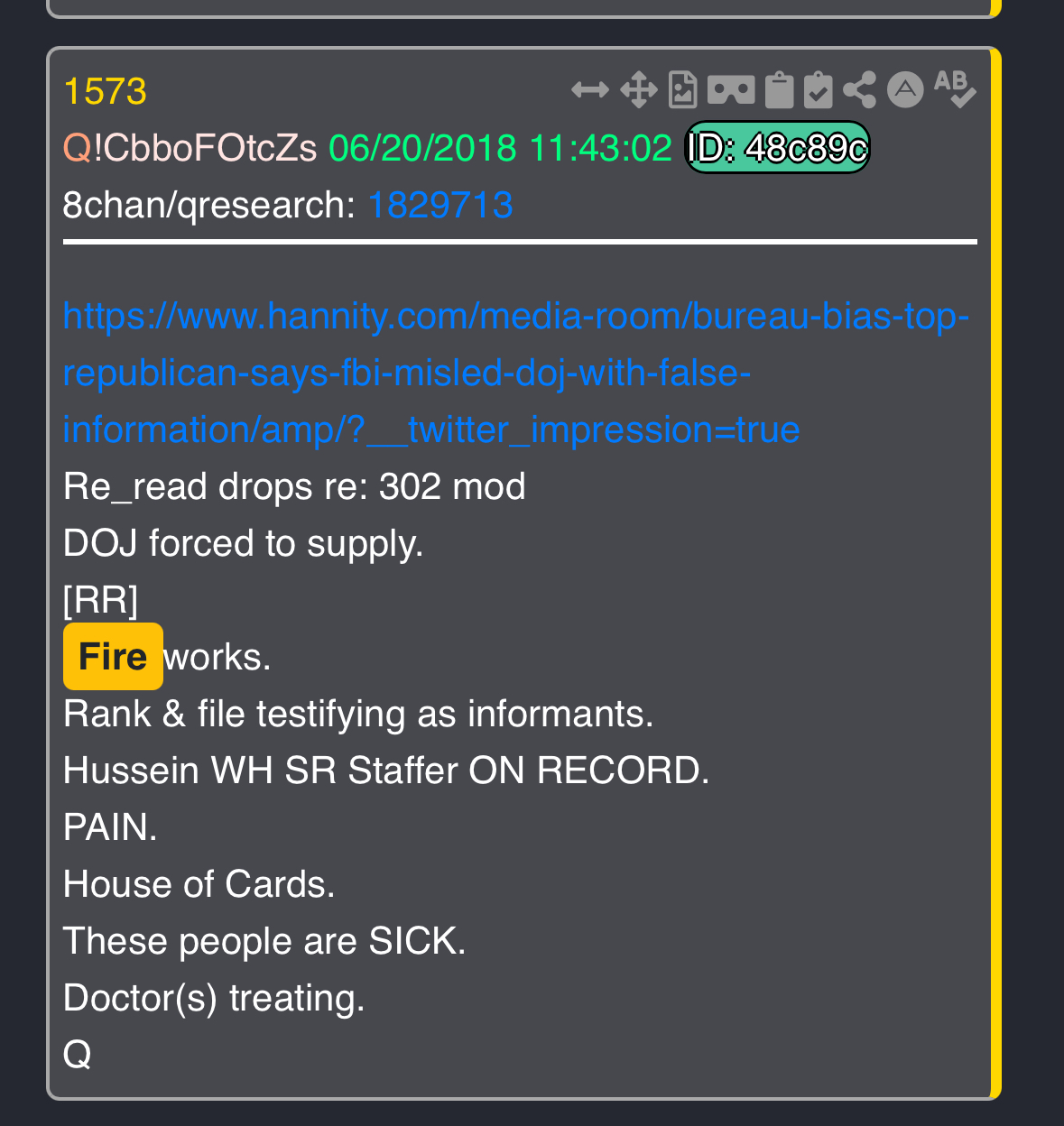Click the [RR] text line

[x=100, y=600]
